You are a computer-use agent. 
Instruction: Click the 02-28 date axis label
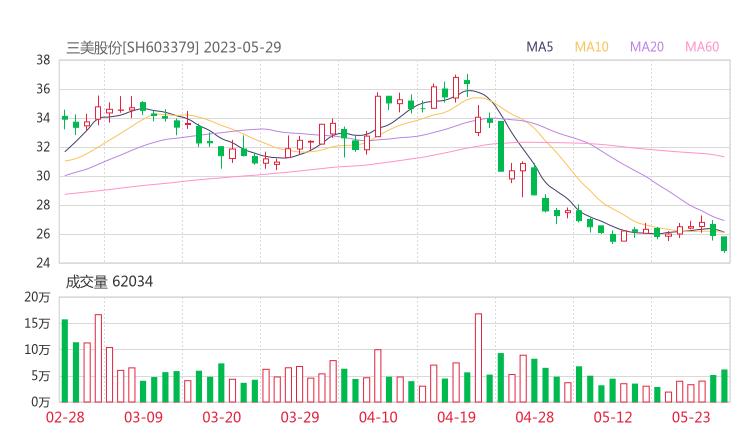[65, 417]
